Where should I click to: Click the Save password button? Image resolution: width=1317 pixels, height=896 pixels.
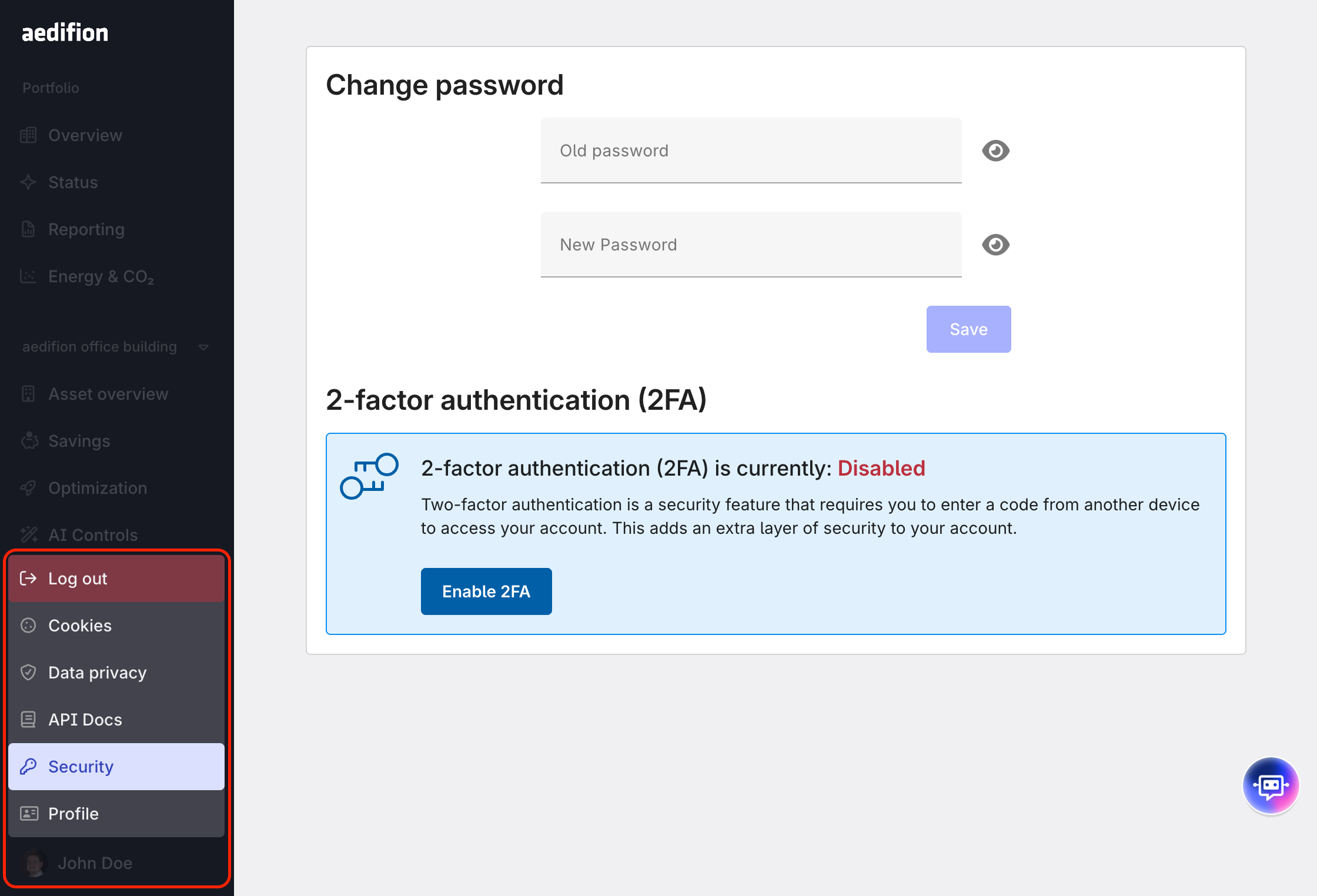[x=968, y=329]
